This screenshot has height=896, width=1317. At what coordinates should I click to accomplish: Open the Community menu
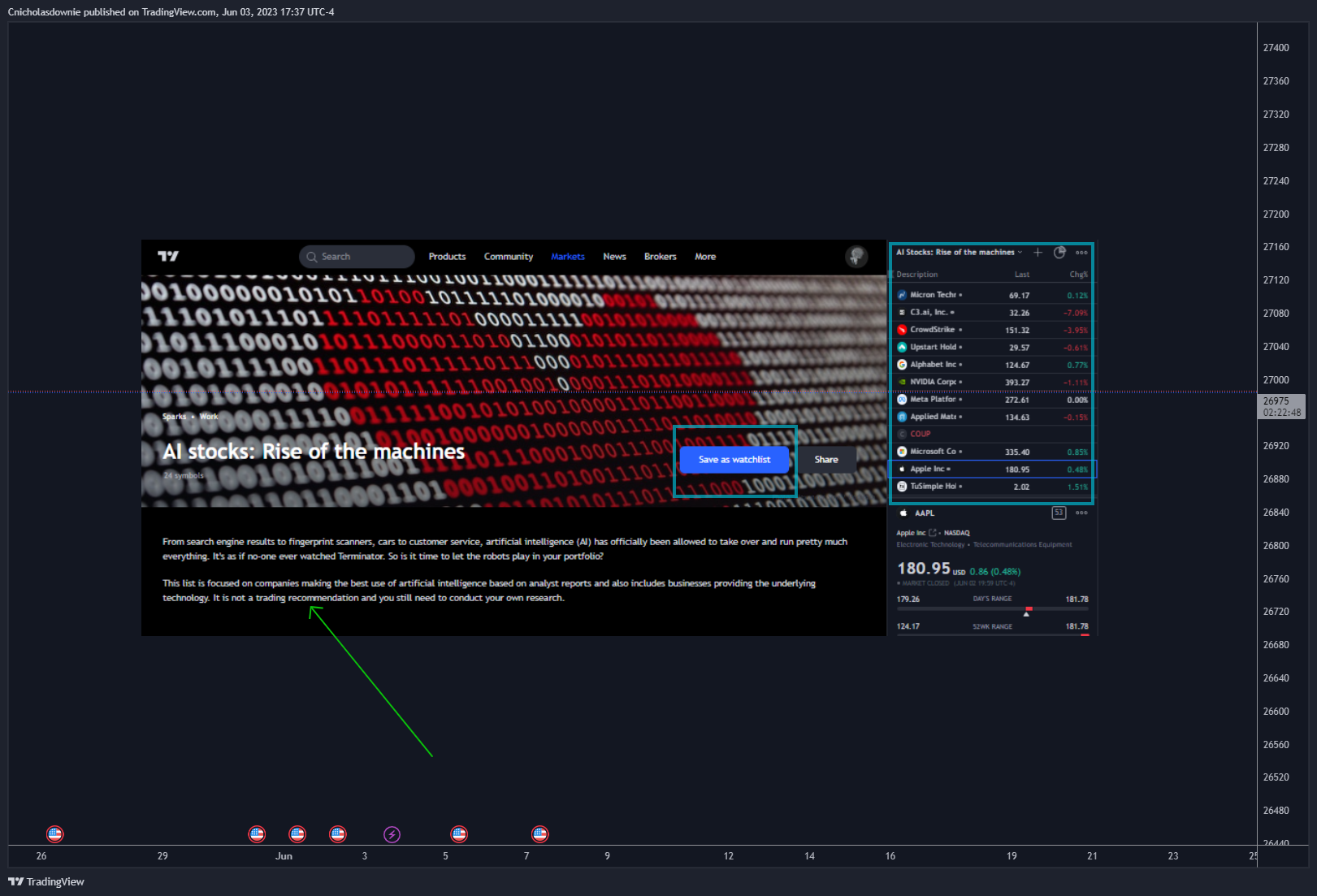pyautogui.click(x=509, y=257)
